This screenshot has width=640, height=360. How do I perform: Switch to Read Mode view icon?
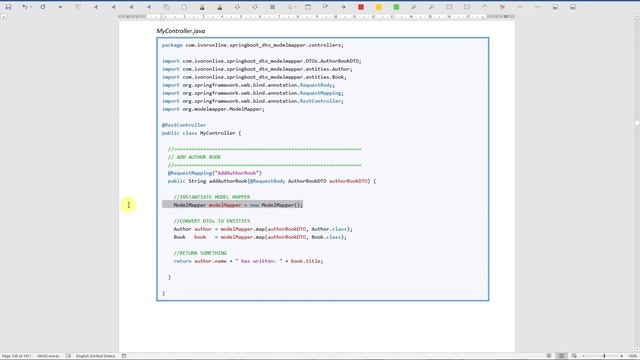coord(549,356)
